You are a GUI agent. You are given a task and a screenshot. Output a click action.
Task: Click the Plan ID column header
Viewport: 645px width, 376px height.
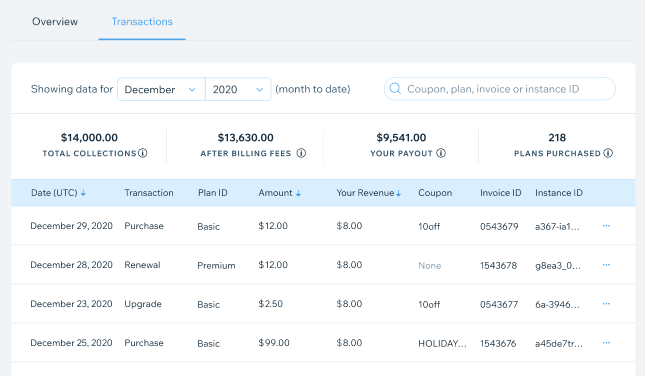213,193
